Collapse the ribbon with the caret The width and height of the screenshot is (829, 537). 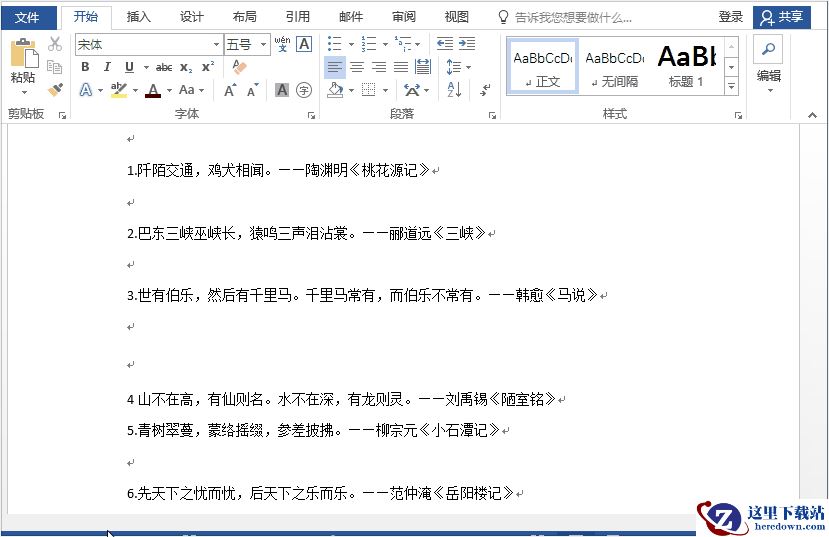812,115
